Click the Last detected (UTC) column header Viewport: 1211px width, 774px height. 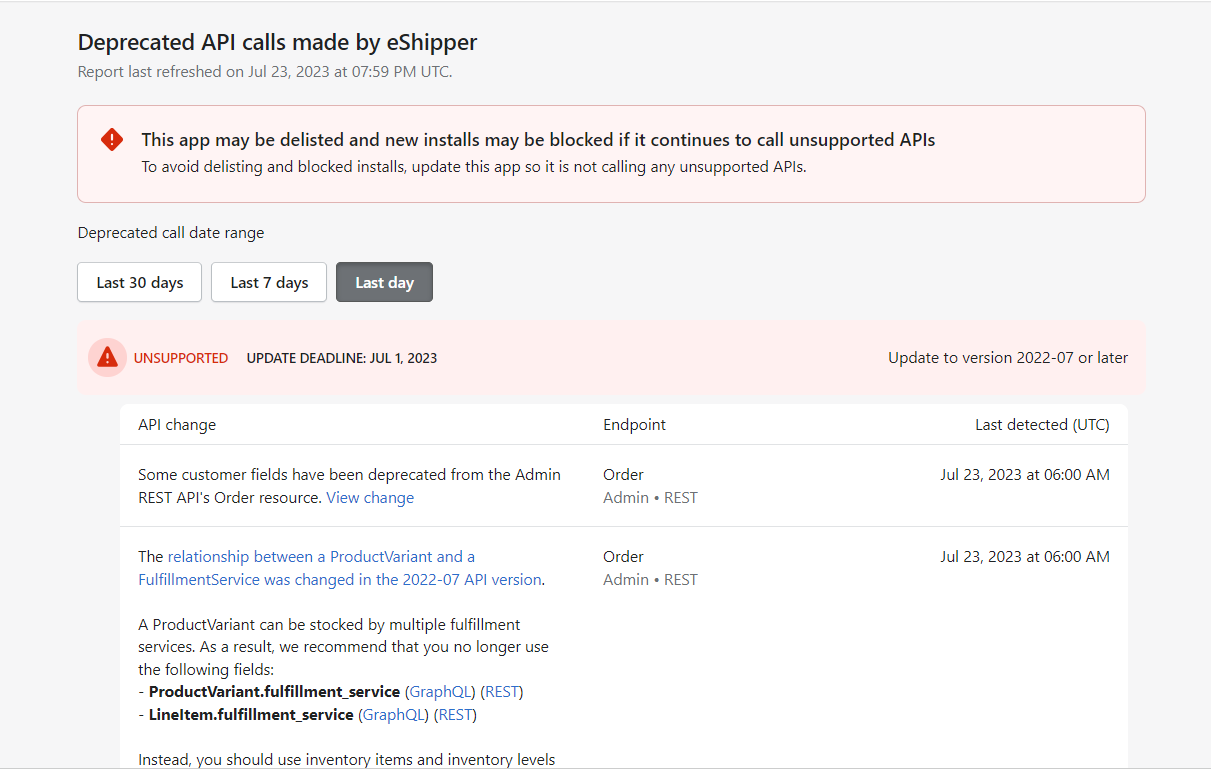[x=1042, y=424]
